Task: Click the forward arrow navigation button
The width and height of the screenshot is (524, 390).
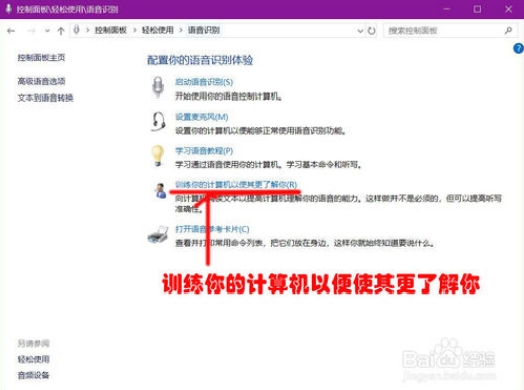Action: coord(31,31)
